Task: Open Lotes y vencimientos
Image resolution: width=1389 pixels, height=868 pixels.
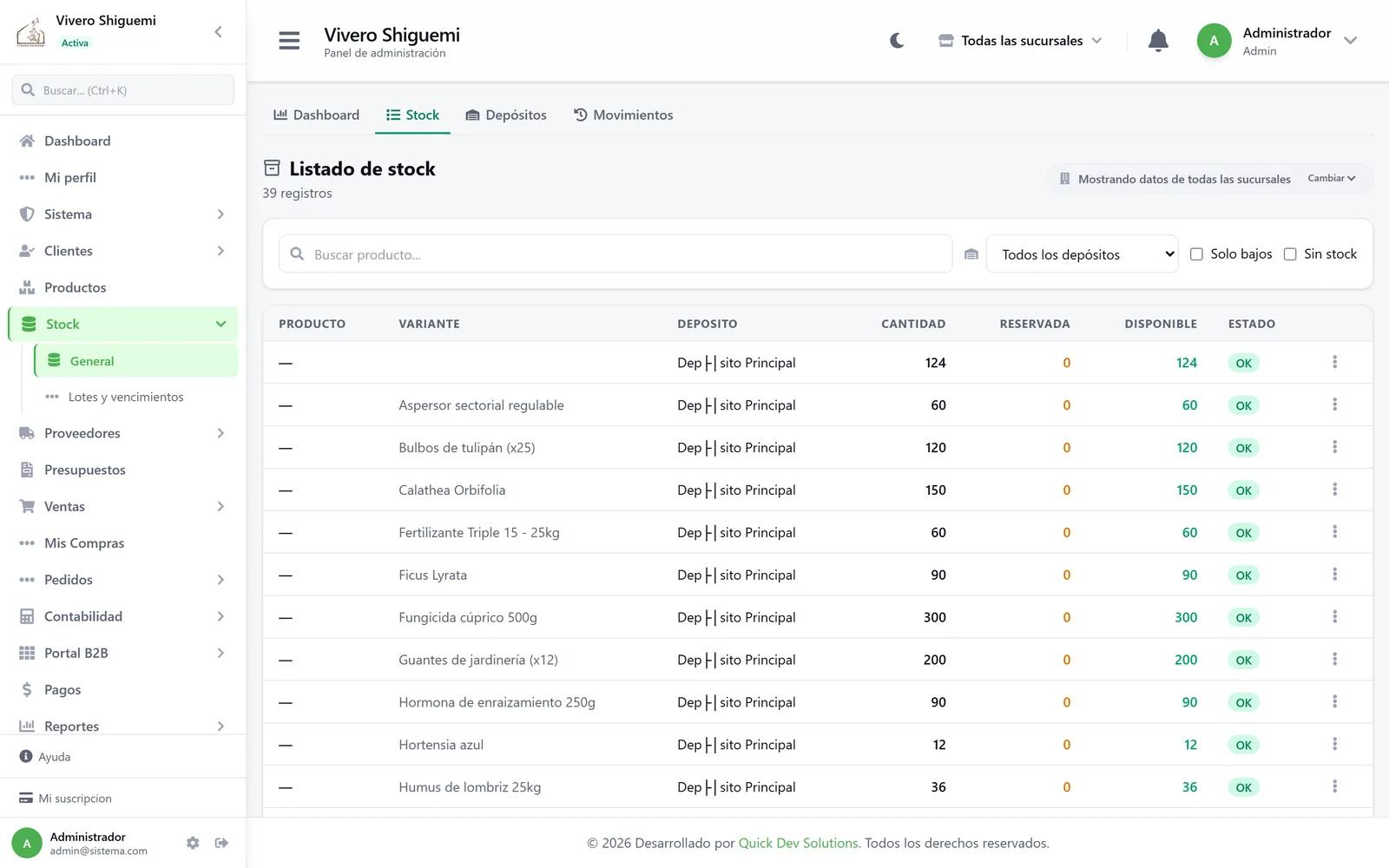Action: [136, 397]
